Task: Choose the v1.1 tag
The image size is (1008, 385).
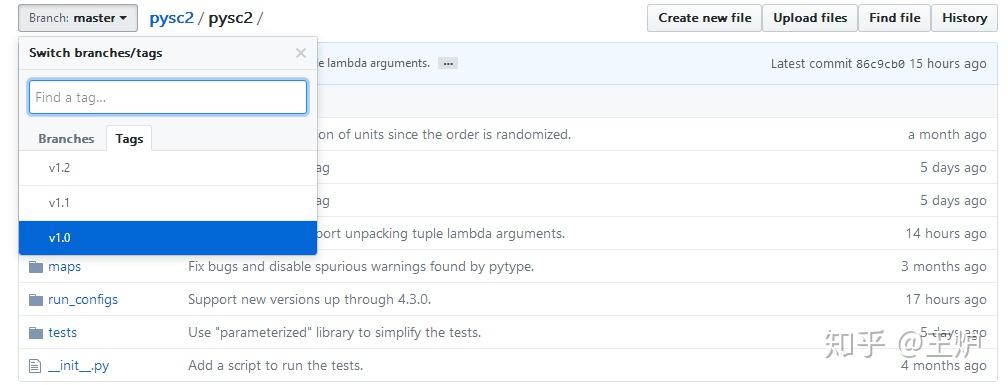Action: [168, 203]
